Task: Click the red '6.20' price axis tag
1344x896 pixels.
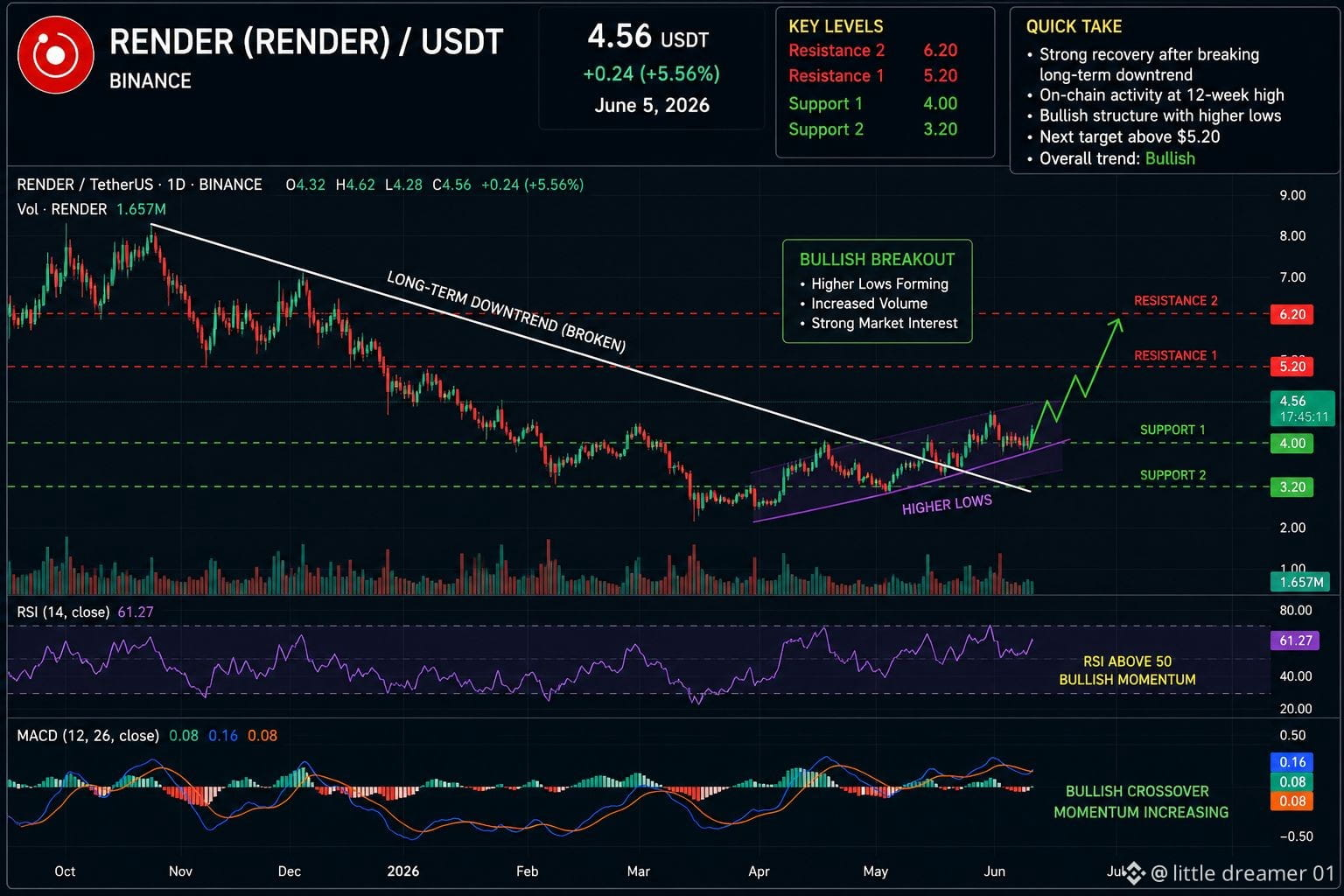Action: click(1291, 314)
